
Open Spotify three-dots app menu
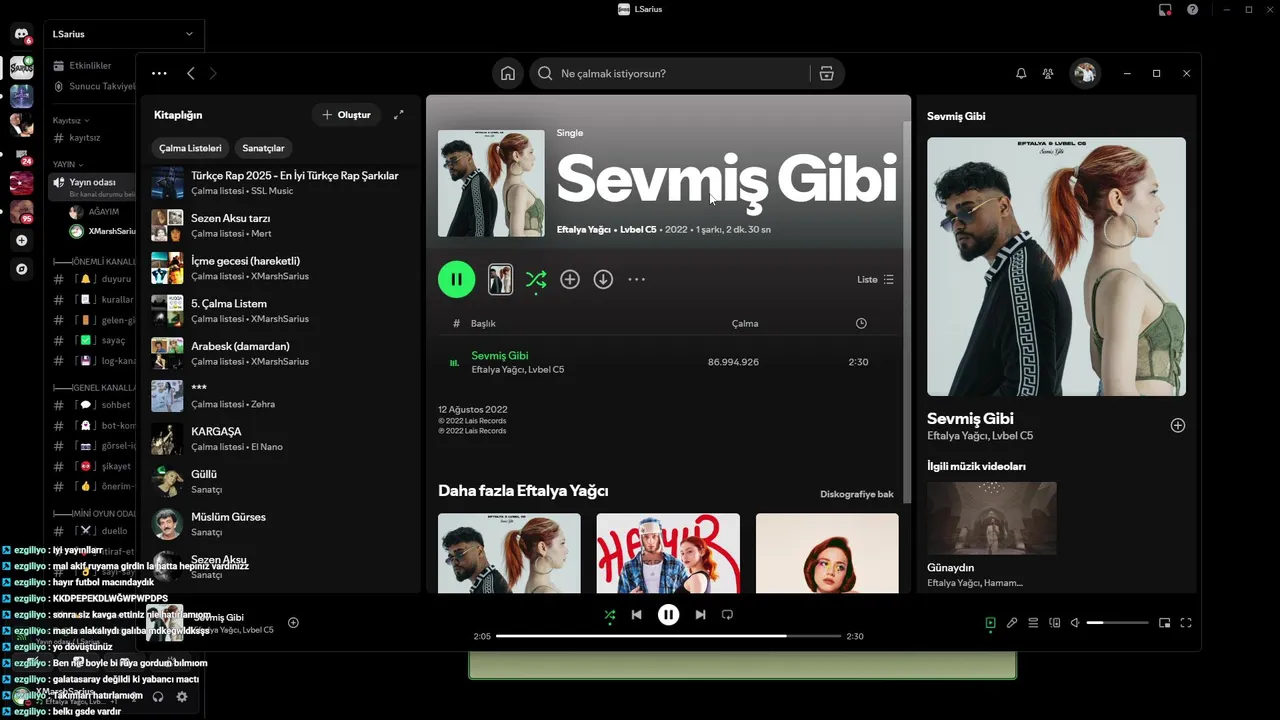pos(159,73)
